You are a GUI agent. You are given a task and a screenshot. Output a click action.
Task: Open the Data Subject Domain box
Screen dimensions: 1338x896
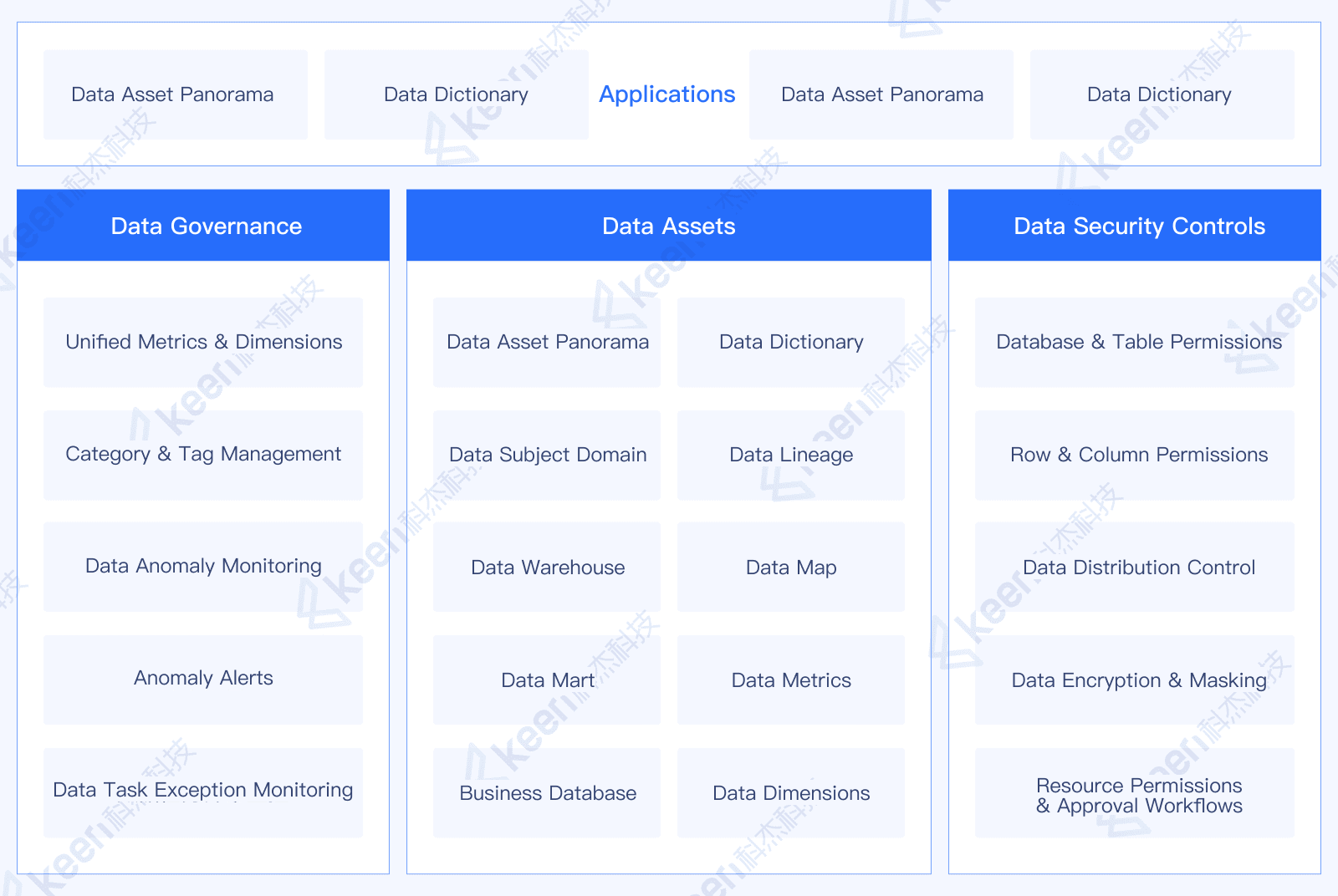[547, 455]
